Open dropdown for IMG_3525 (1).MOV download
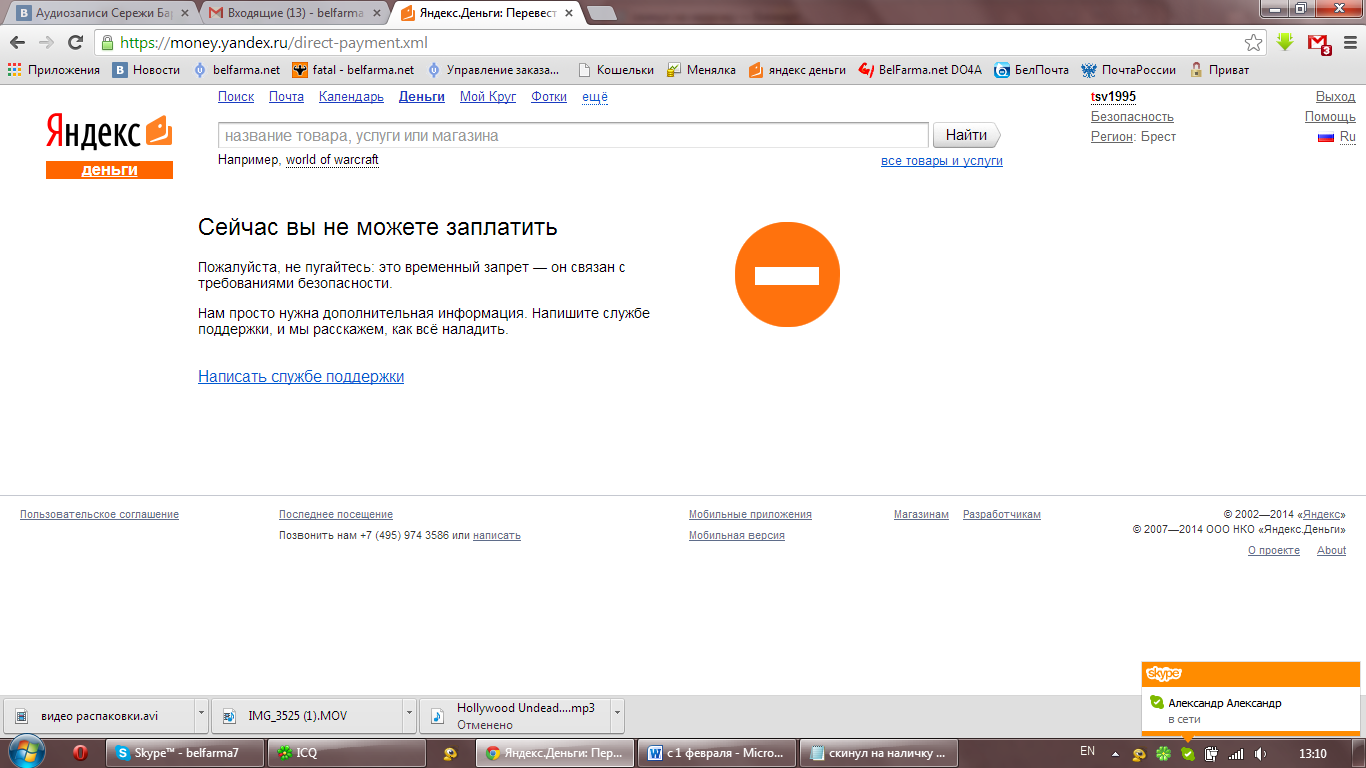Image resolution: width=1366 pixels, height=768 pixels. (x=408, y=715)
